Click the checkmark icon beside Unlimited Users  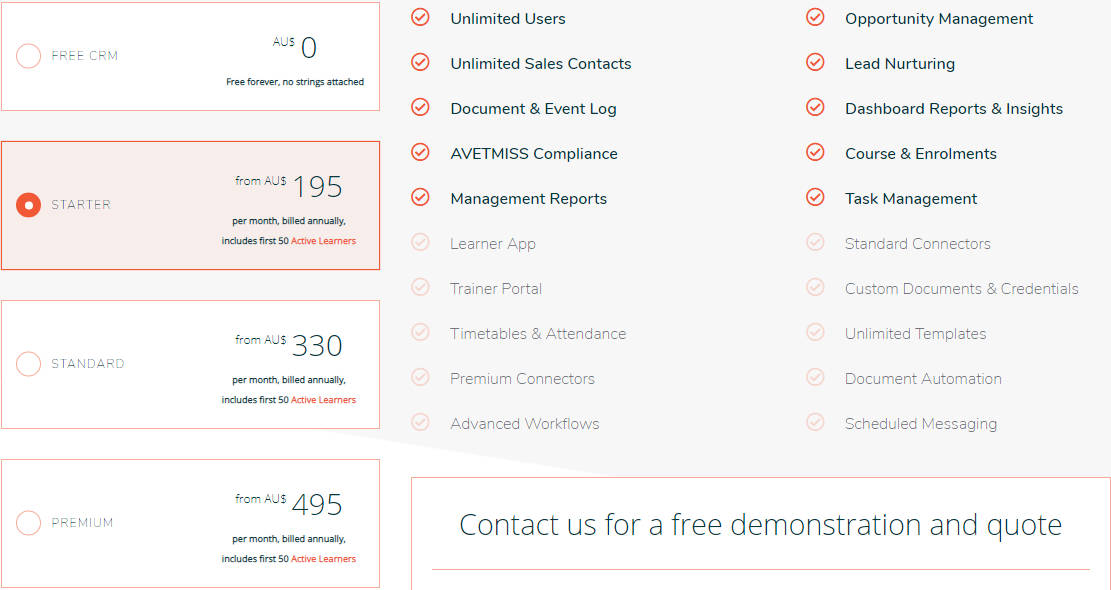click(419, 17)
